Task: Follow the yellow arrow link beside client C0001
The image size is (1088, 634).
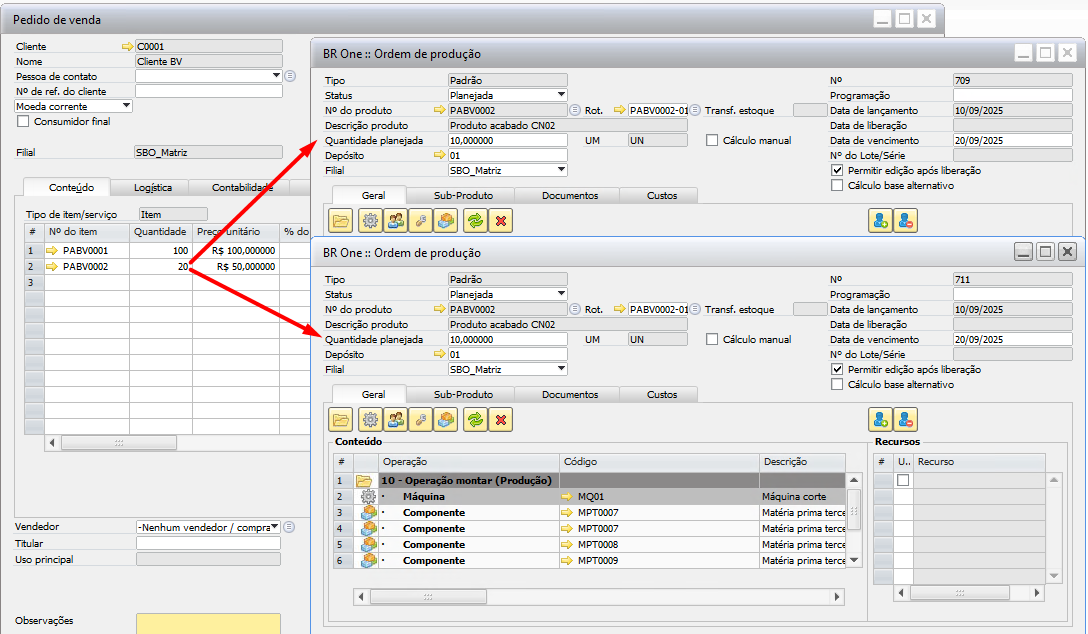Action: pyautogui.click(x=126, y=46)
